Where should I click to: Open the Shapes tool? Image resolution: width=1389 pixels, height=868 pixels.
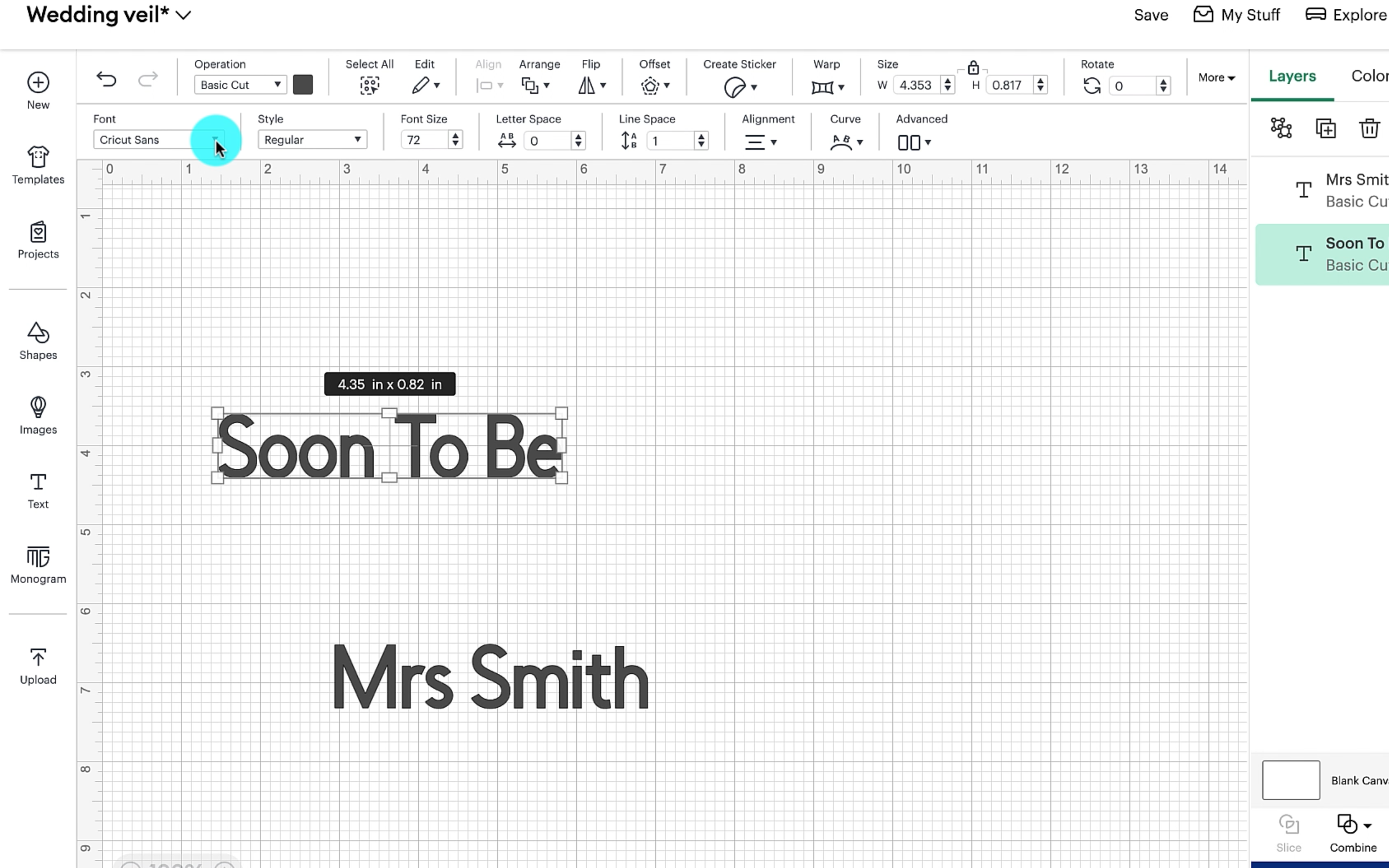click(38, 340)
